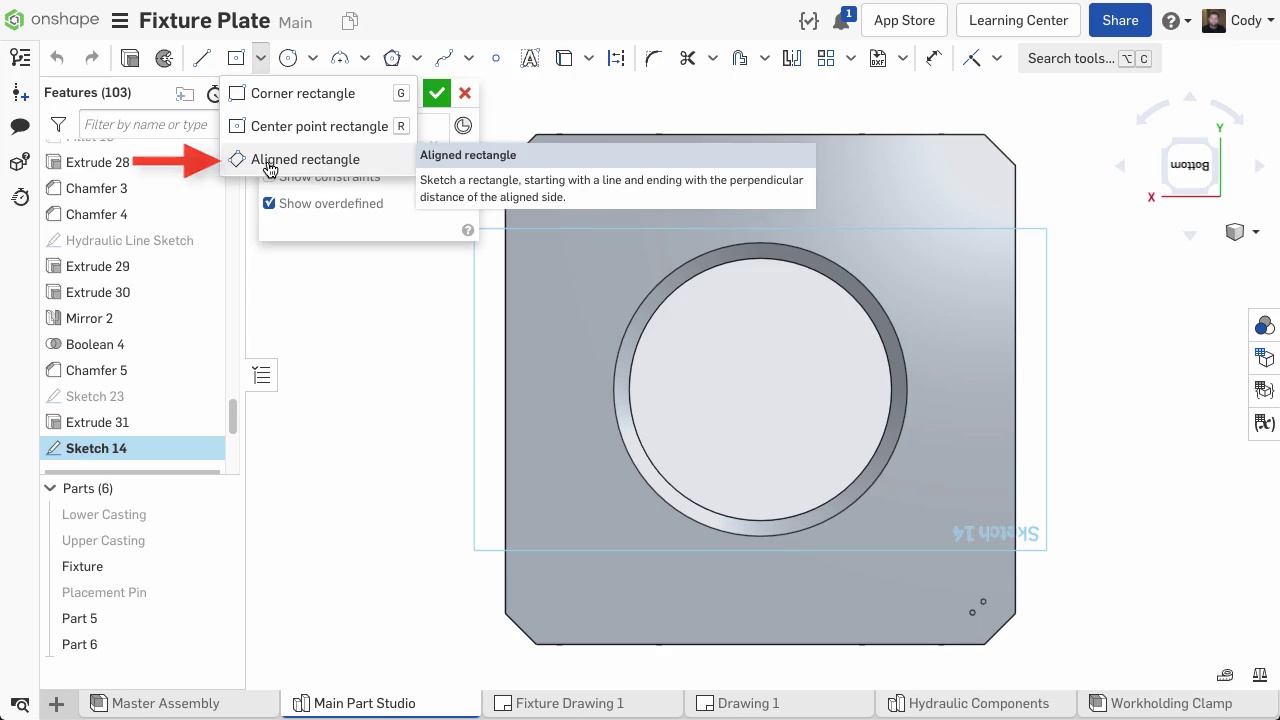1280x720 pixels.
Task: Expand pattern tool dropdown arrow
Action: (850, 58)
